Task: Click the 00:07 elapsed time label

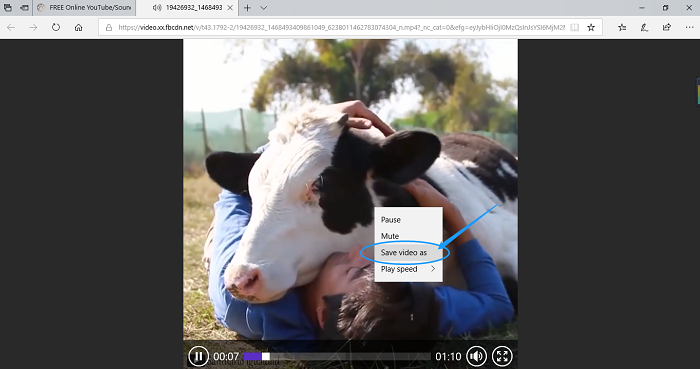Action: click(x=226, y=357)
